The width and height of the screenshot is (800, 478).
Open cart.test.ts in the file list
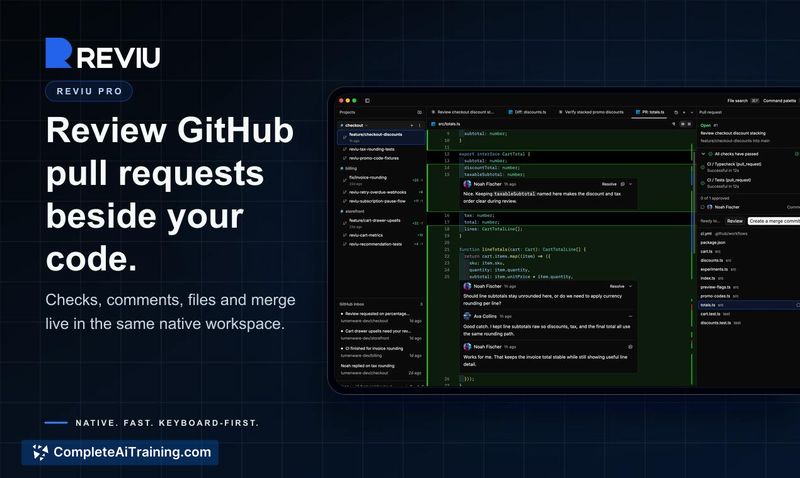[710, 314]
